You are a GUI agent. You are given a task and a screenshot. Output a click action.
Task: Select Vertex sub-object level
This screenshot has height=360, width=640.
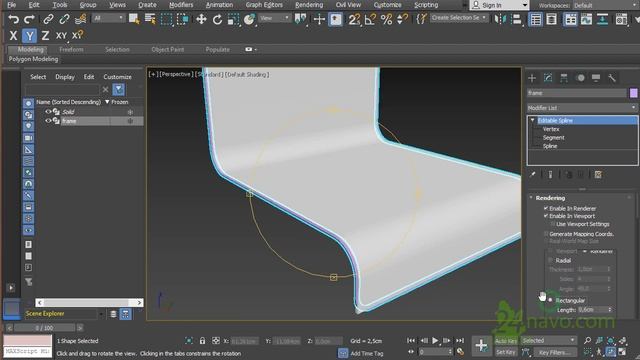(x=551, y=129)
